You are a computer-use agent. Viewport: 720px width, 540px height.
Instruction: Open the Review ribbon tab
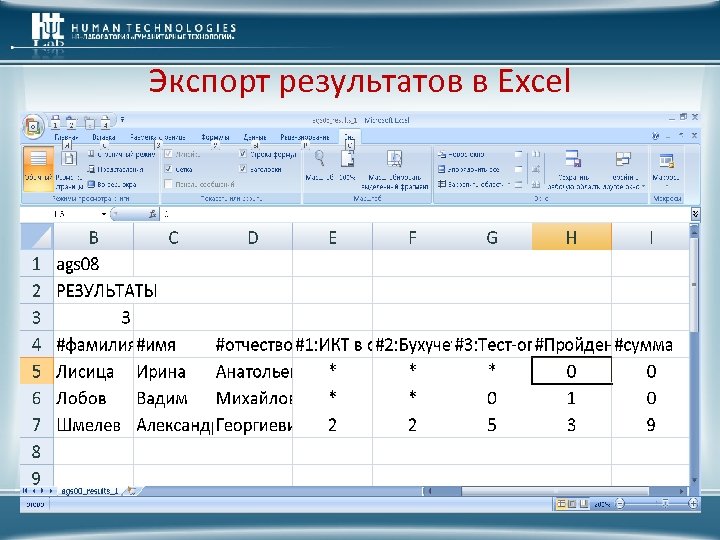[305, 137]
